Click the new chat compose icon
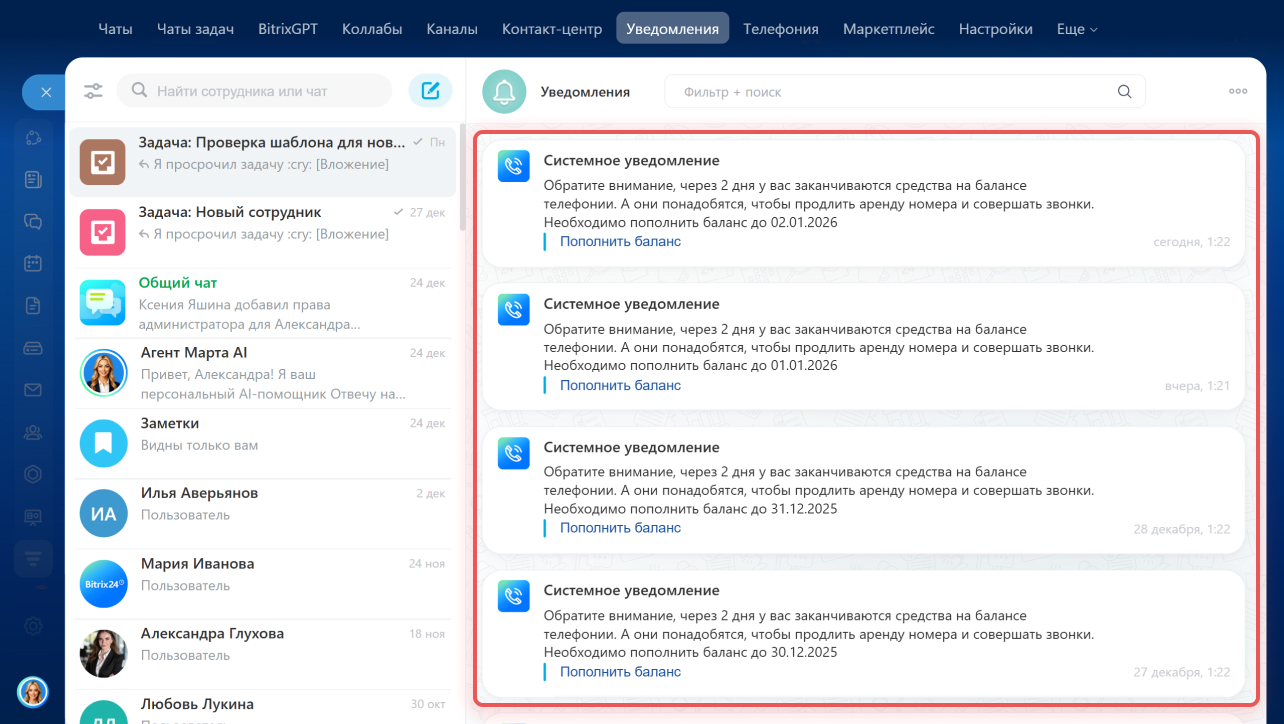The width and height of the screenshot is (1284, 724). point(430,91)
